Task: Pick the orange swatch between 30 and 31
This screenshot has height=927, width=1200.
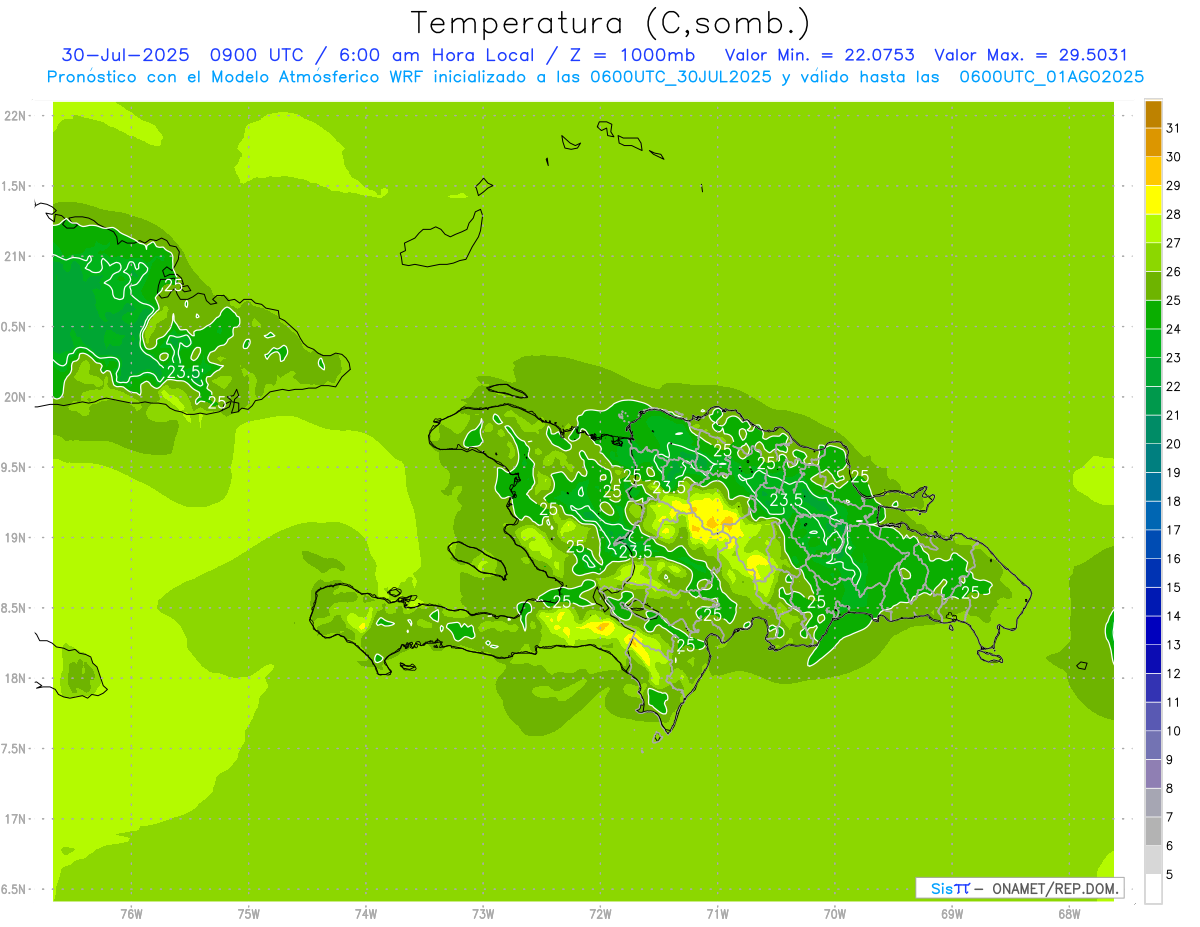Action: pyautogui.click(x=1153, y=142)
